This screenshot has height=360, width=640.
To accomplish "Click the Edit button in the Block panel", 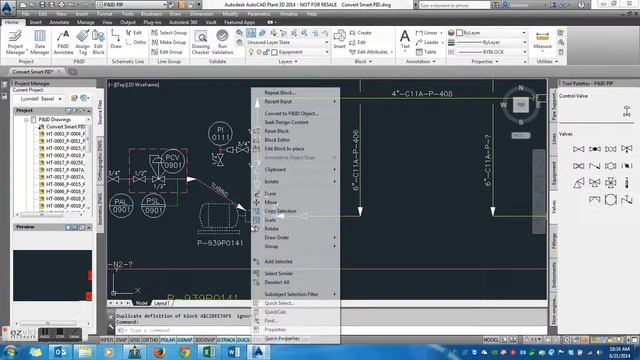I will click(358, 42).
